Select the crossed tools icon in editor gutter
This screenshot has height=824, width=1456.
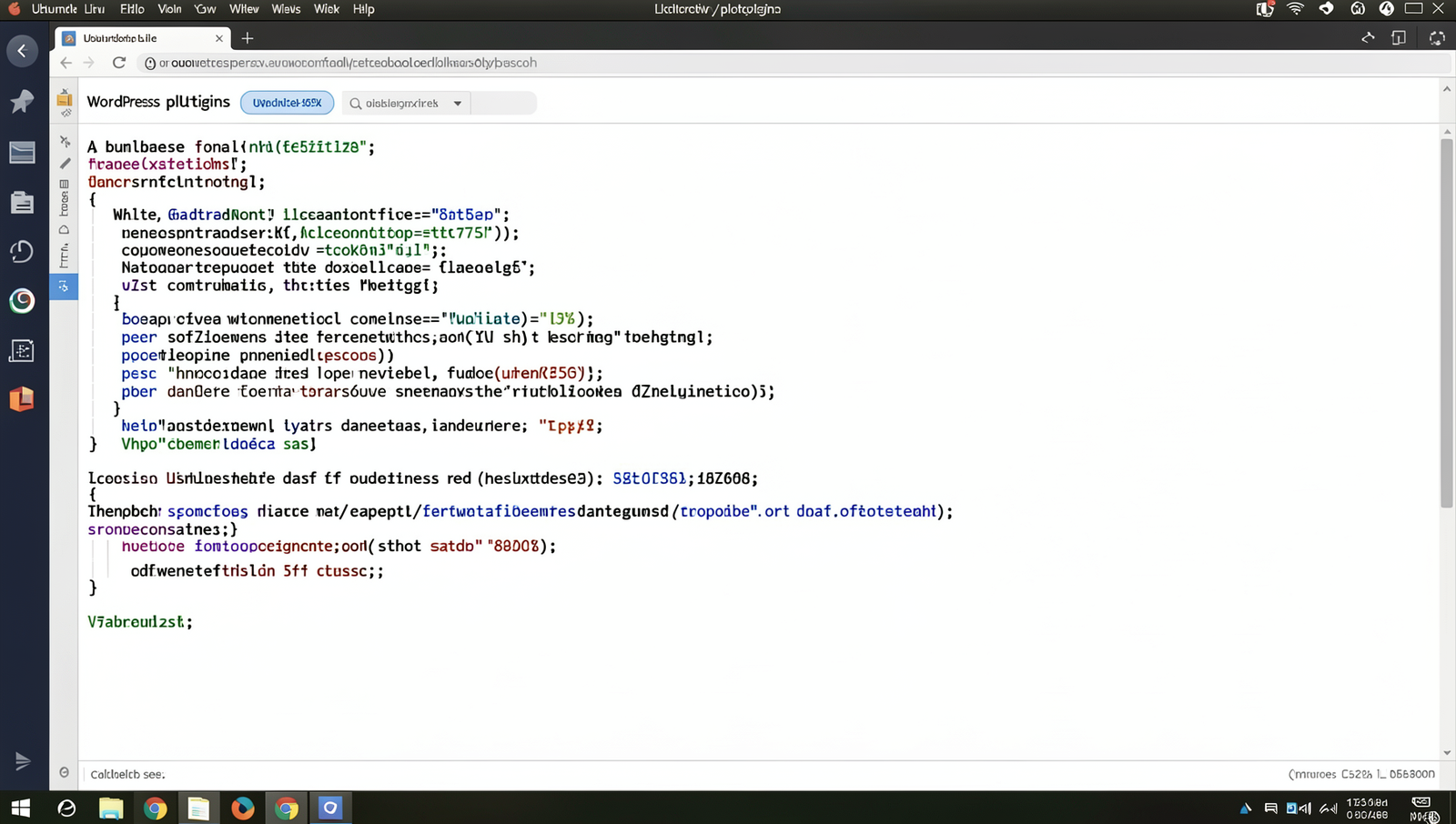65,141
